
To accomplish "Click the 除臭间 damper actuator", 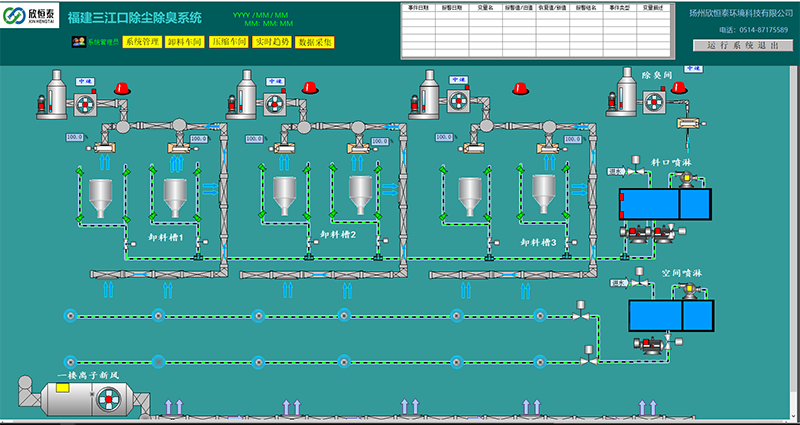I will pyautogui.click(x=690, y=123).
